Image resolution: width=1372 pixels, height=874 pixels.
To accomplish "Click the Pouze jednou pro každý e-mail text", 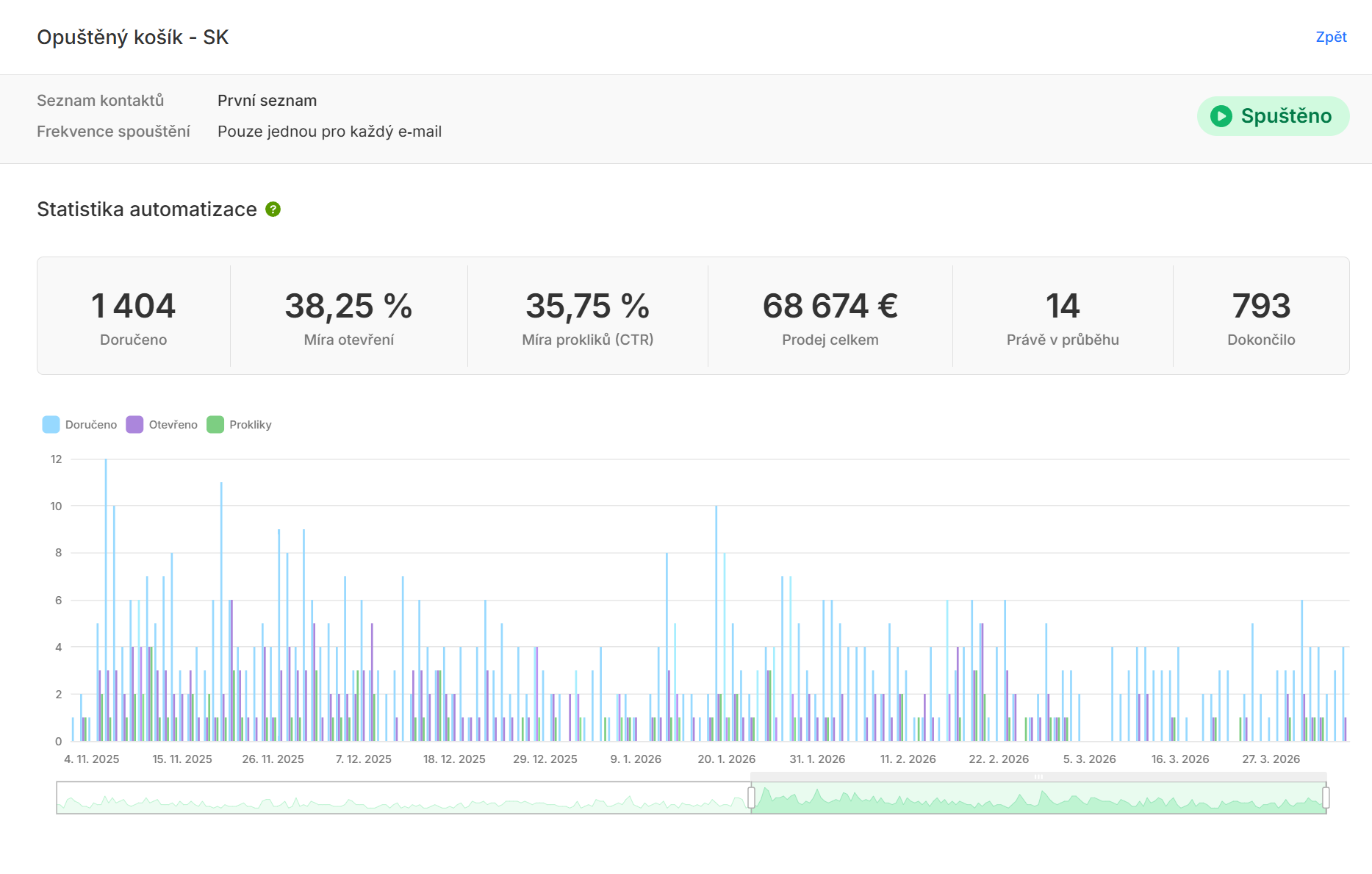I will tap(330, 132).
